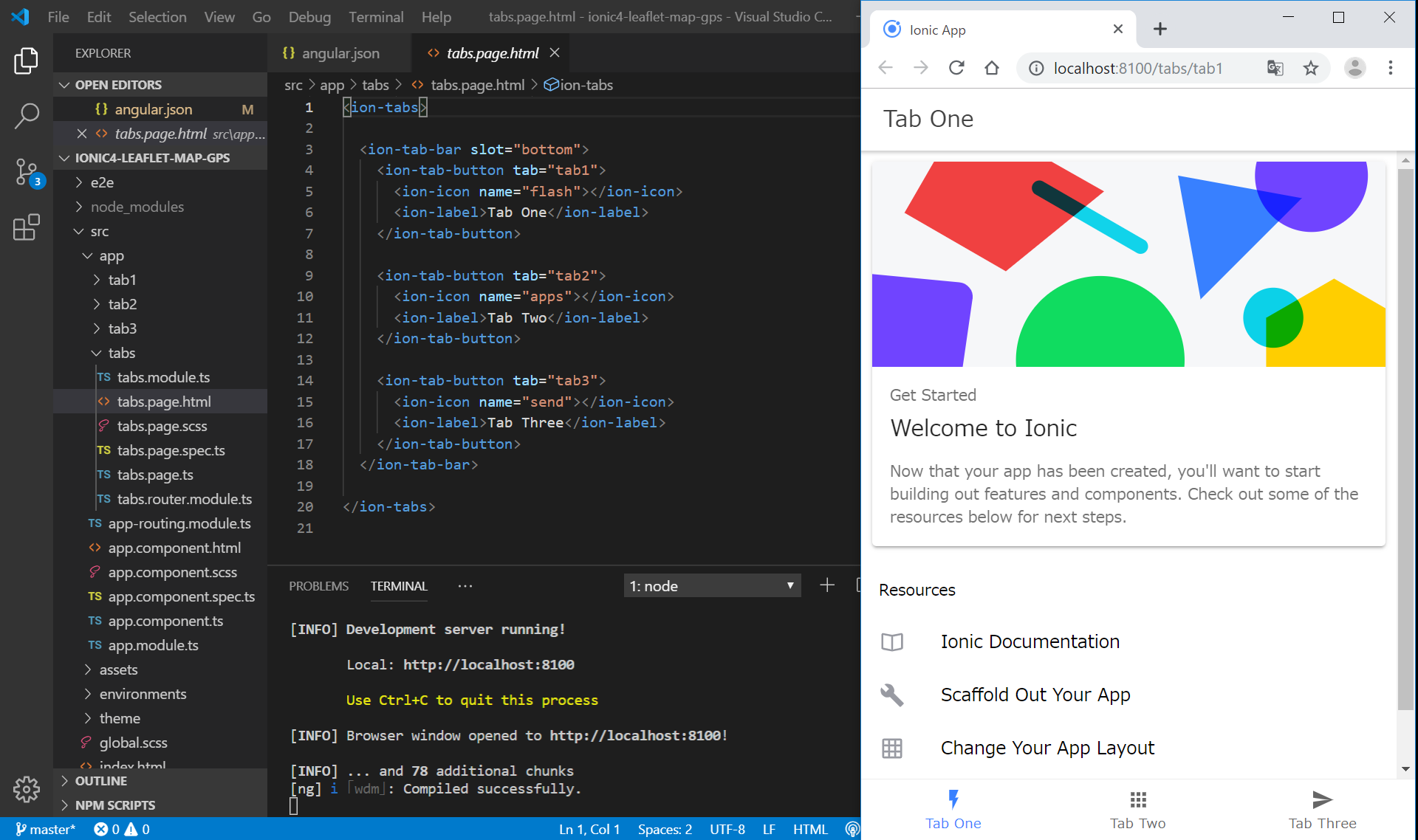Click the Google Translate icon in address bar
Image resolution: width=1418 pixels, height=840 pixels.
(1275, 69)
